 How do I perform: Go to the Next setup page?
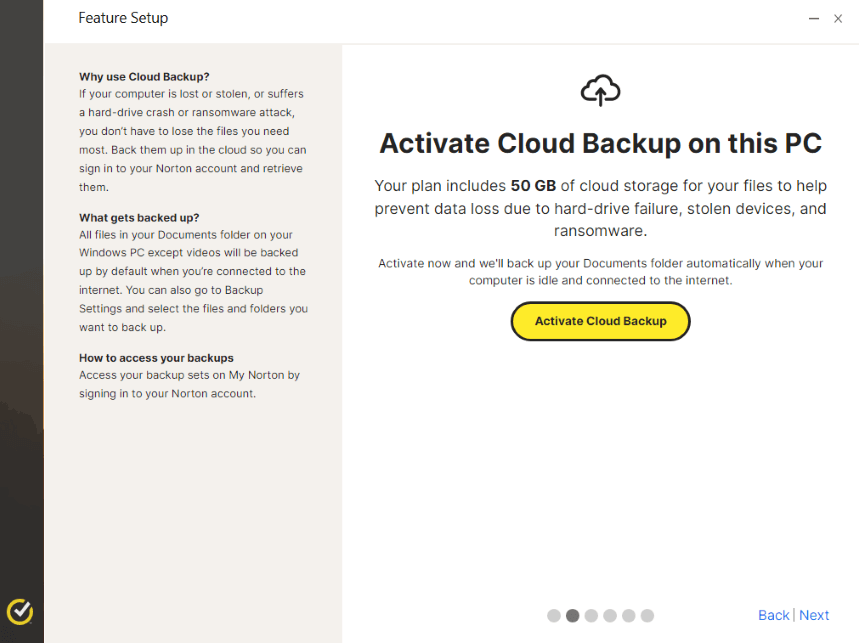pos(814,615)
